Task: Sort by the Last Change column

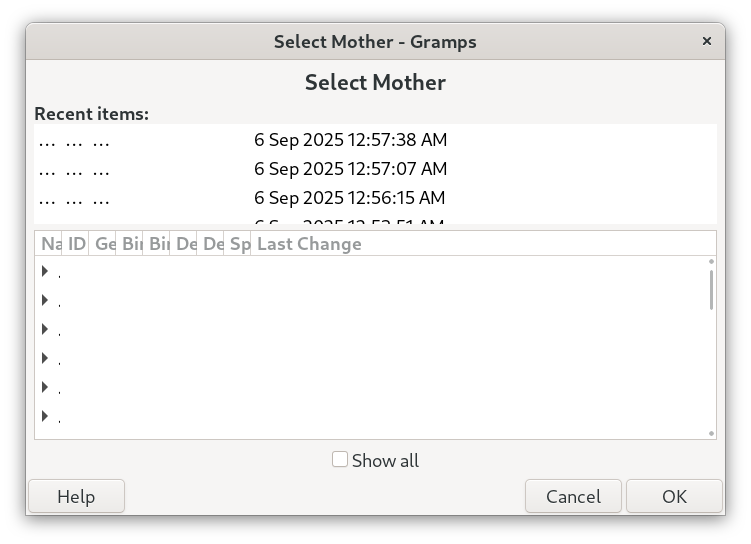Action: point(309,244)
